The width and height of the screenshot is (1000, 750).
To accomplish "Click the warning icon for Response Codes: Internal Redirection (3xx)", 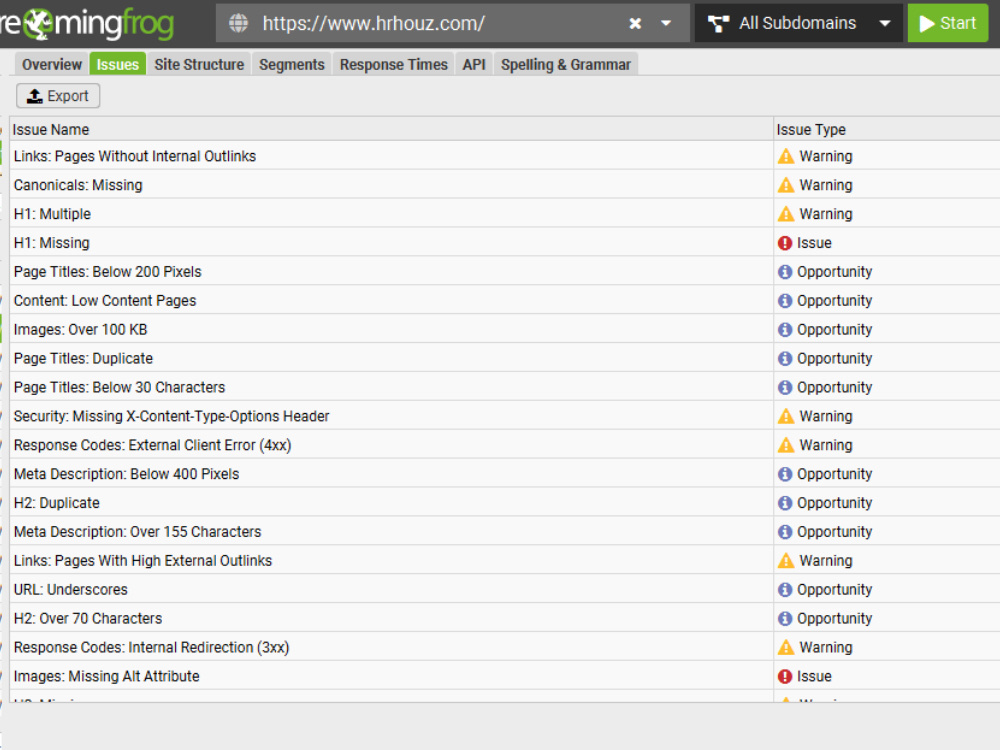I will coord(785,647).
